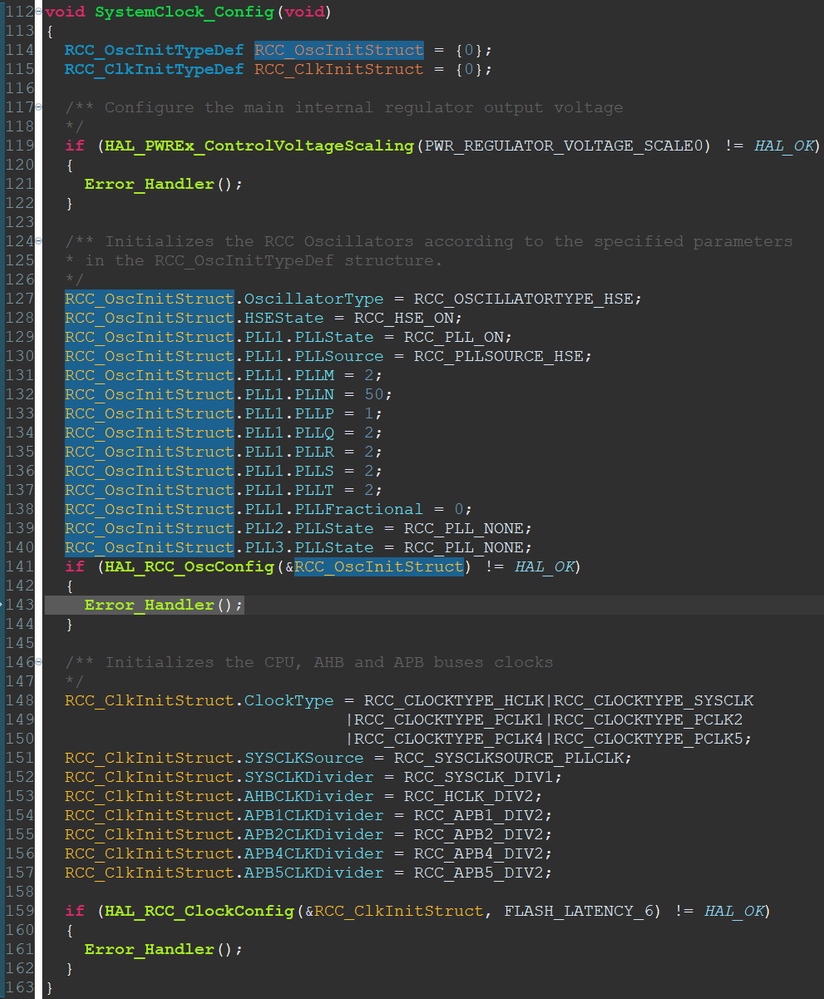Collapse the comment fold marker at line 124
The image size is (824, 999).
coord(38,241)
